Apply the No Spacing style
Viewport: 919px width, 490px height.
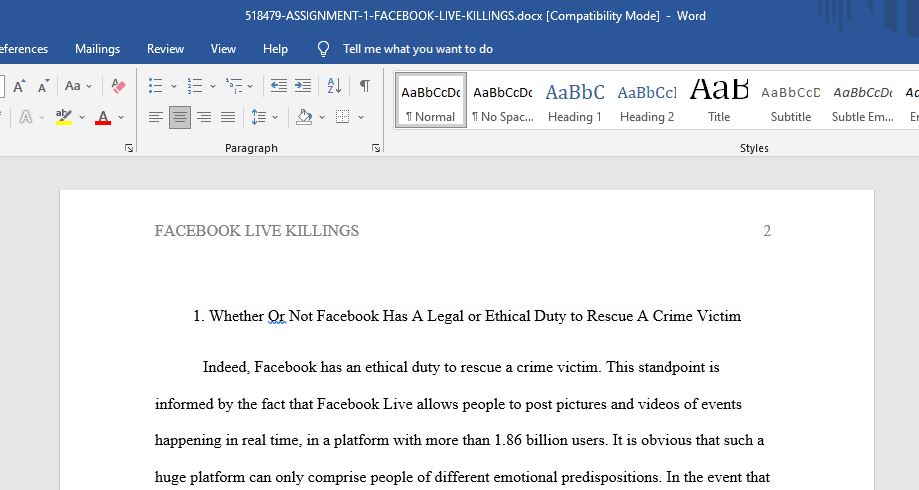503,100
